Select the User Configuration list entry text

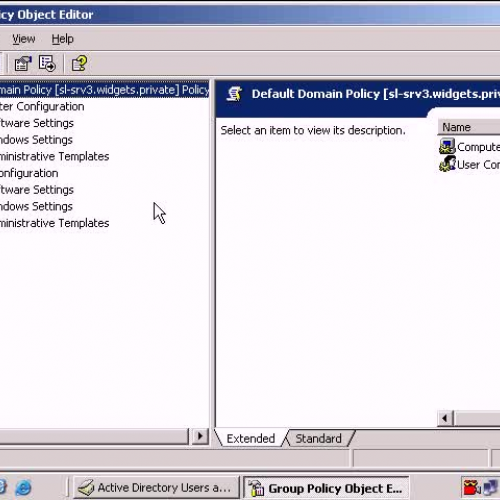click(479, 165)
